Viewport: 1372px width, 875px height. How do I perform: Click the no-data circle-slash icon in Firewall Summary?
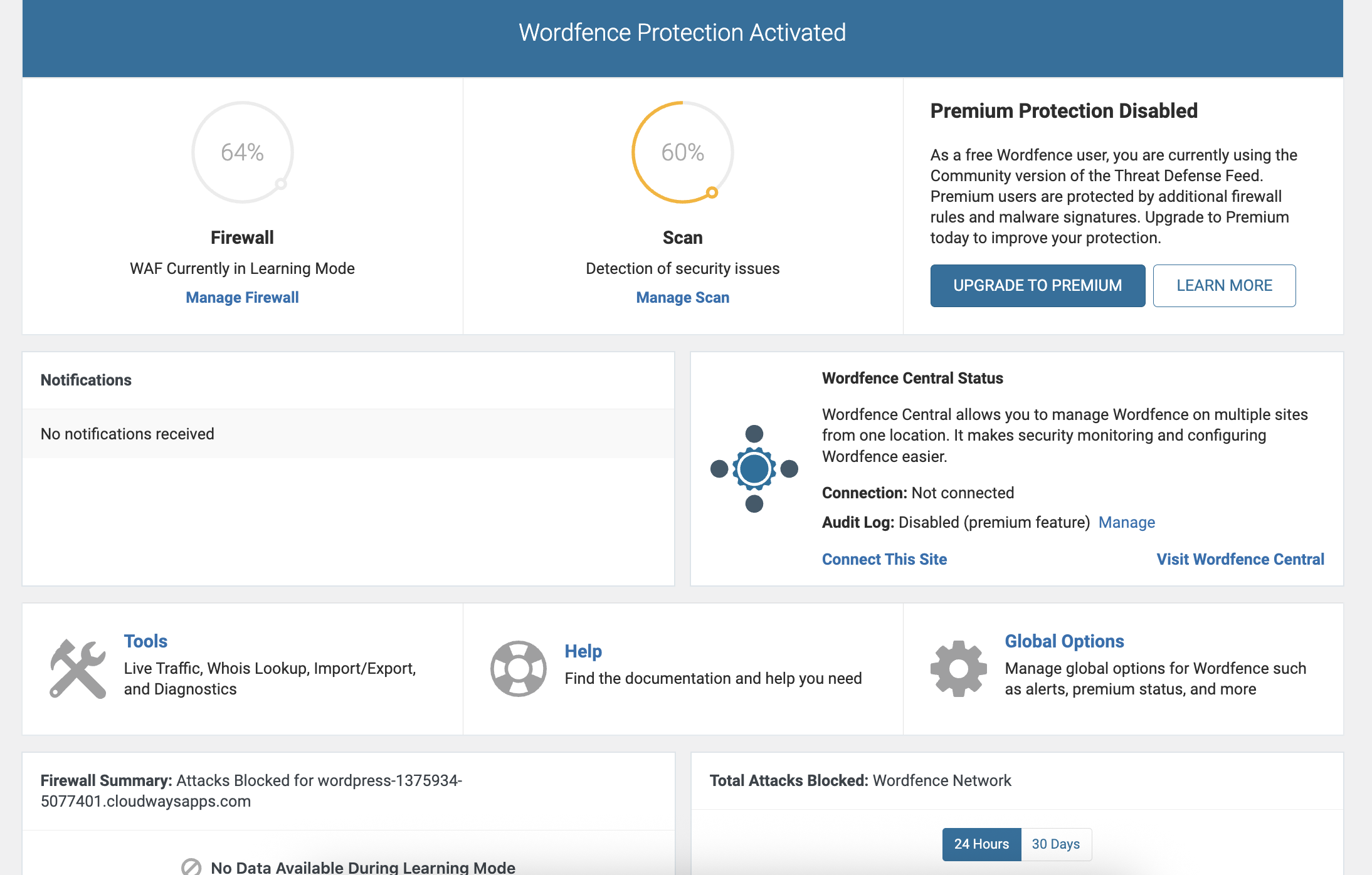point(191,867)
